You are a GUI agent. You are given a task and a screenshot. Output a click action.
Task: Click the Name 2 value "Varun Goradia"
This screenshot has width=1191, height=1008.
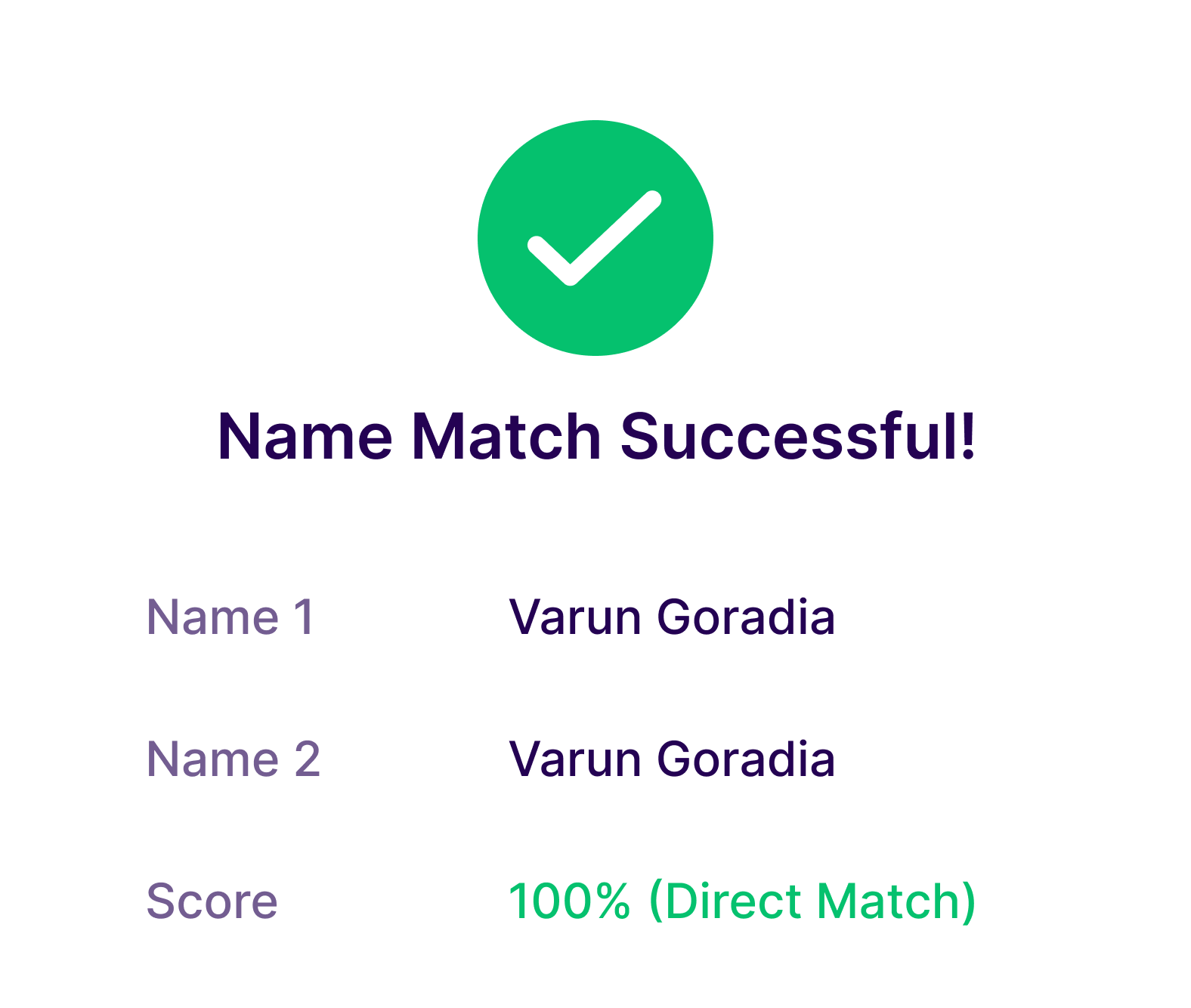[x=671, y=759]
